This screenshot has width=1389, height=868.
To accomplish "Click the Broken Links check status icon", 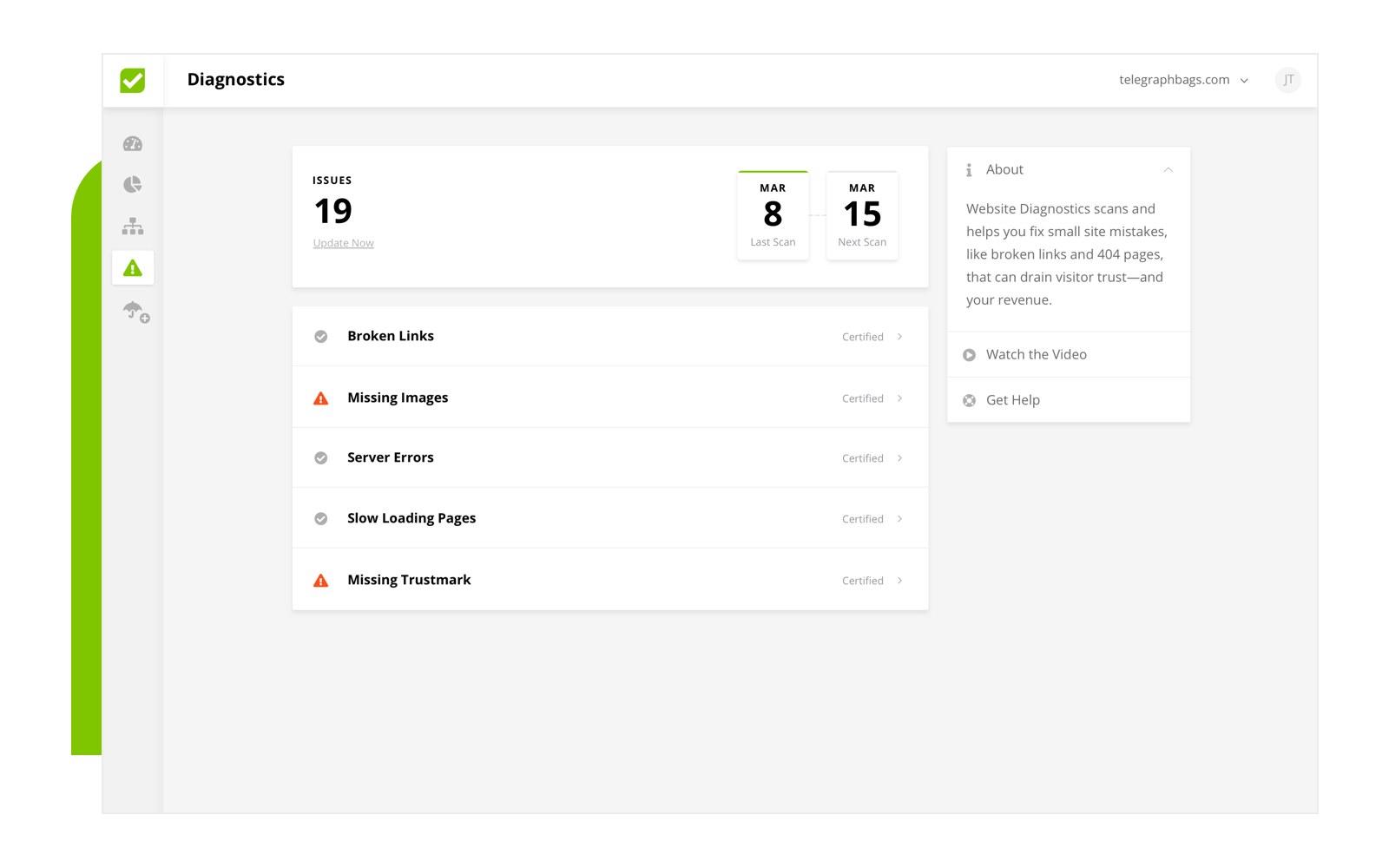I will tap(321, 337).
